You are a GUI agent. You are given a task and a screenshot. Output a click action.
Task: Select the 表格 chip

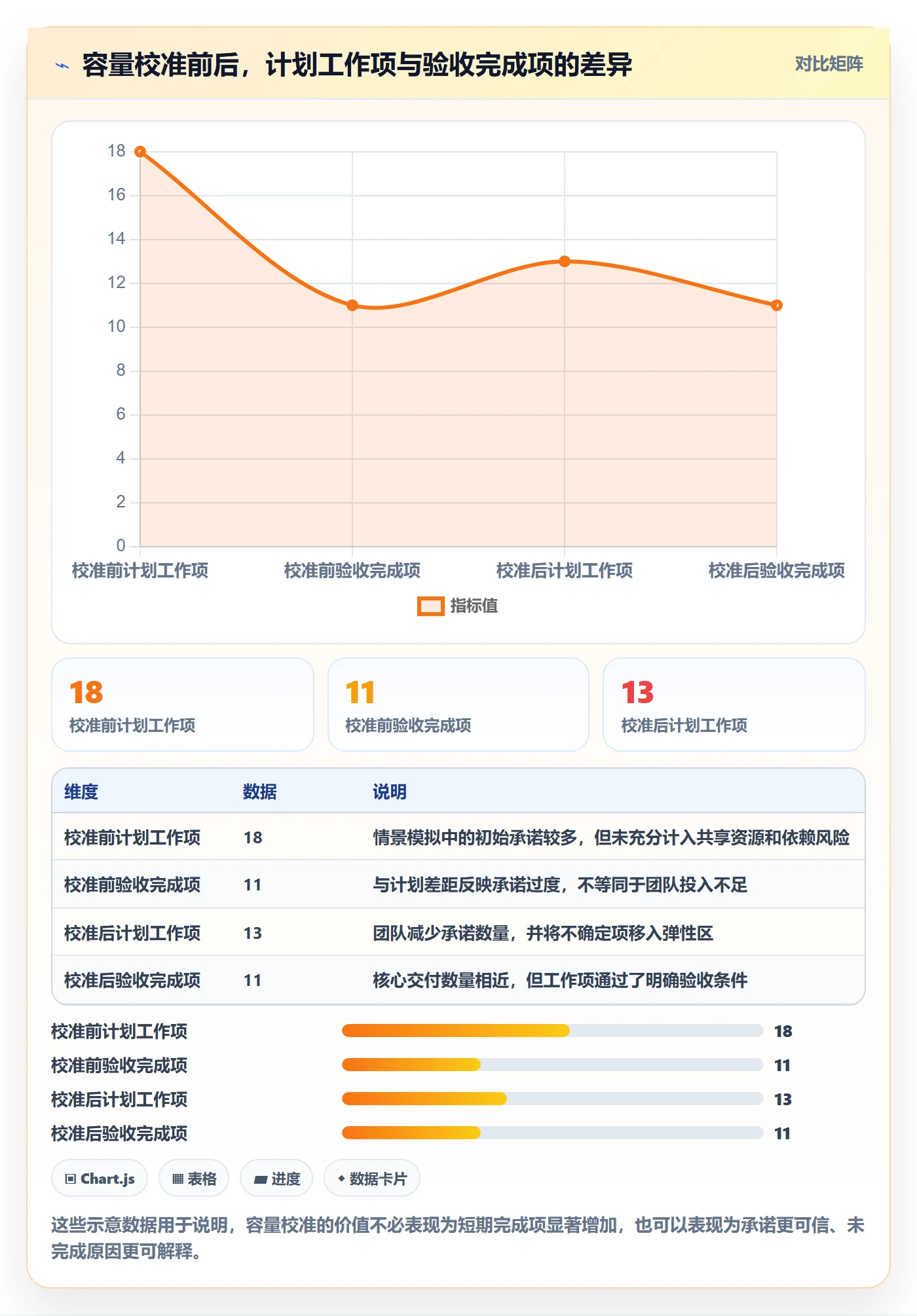point(194,1179)
